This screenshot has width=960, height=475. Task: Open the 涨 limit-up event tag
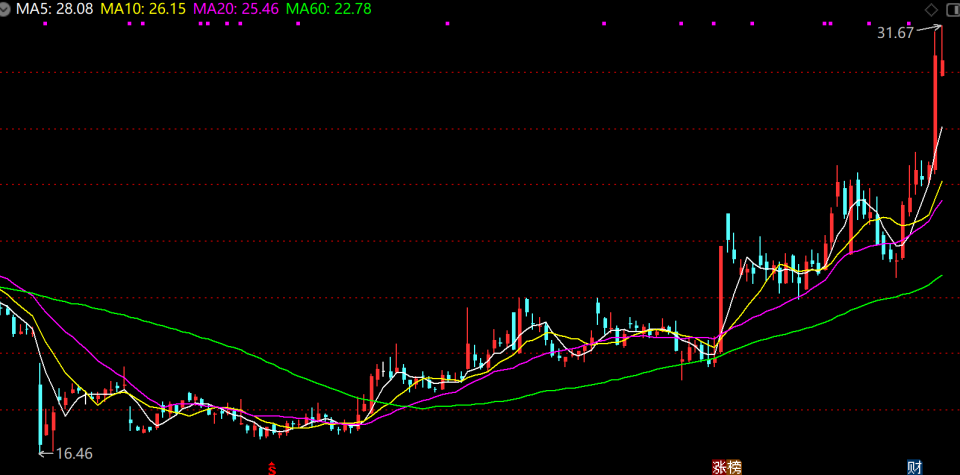point(719,468)
